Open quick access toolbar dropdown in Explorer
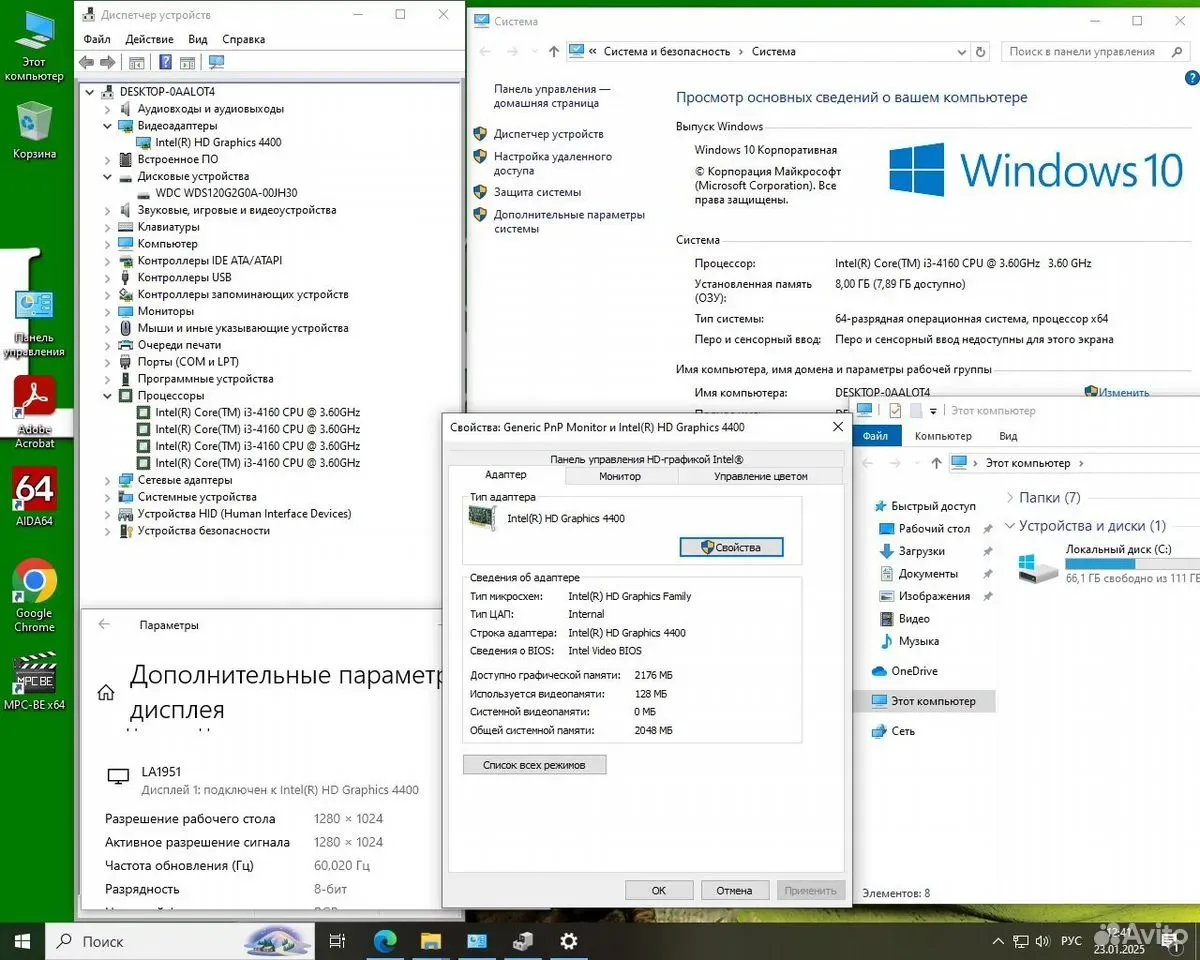This screenshot has height=960, width=1200. (x=933, y=411)
